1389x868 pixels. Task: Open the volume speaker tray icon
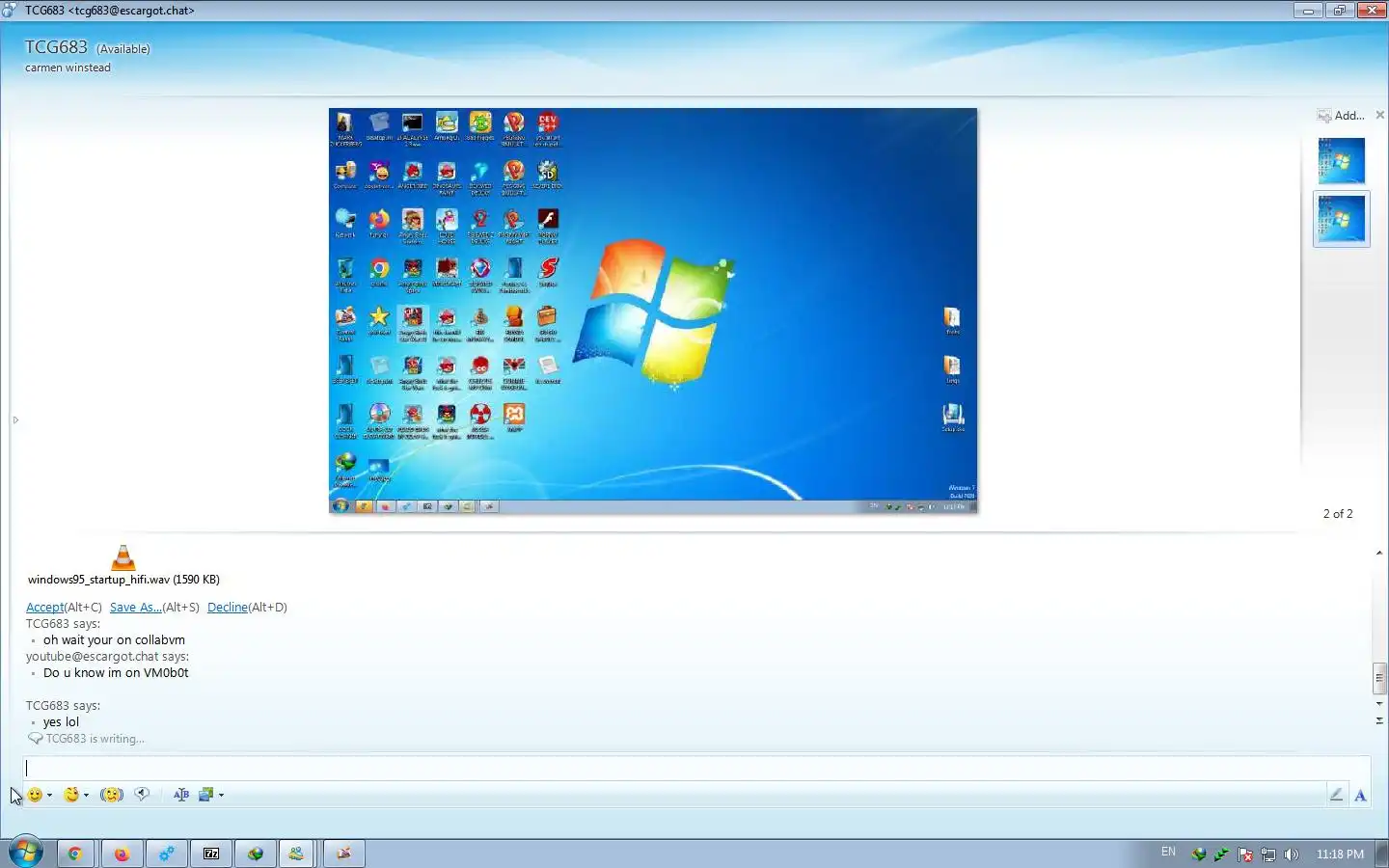[x=1292, y=854]
